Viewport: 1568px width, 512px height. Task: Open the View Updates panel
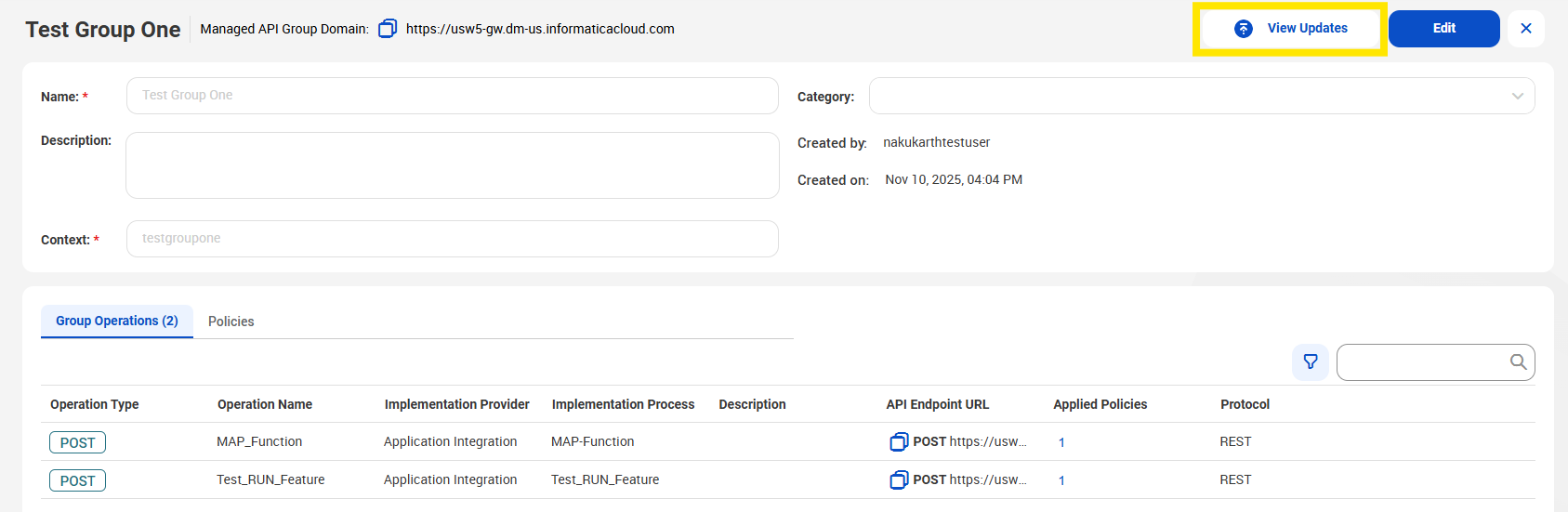point(1290,29)
